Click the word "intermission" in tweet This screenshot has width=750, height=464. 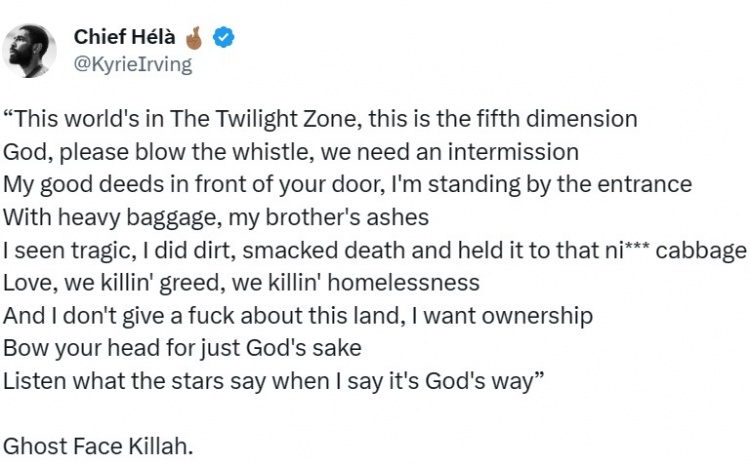(x=513, y=152)
